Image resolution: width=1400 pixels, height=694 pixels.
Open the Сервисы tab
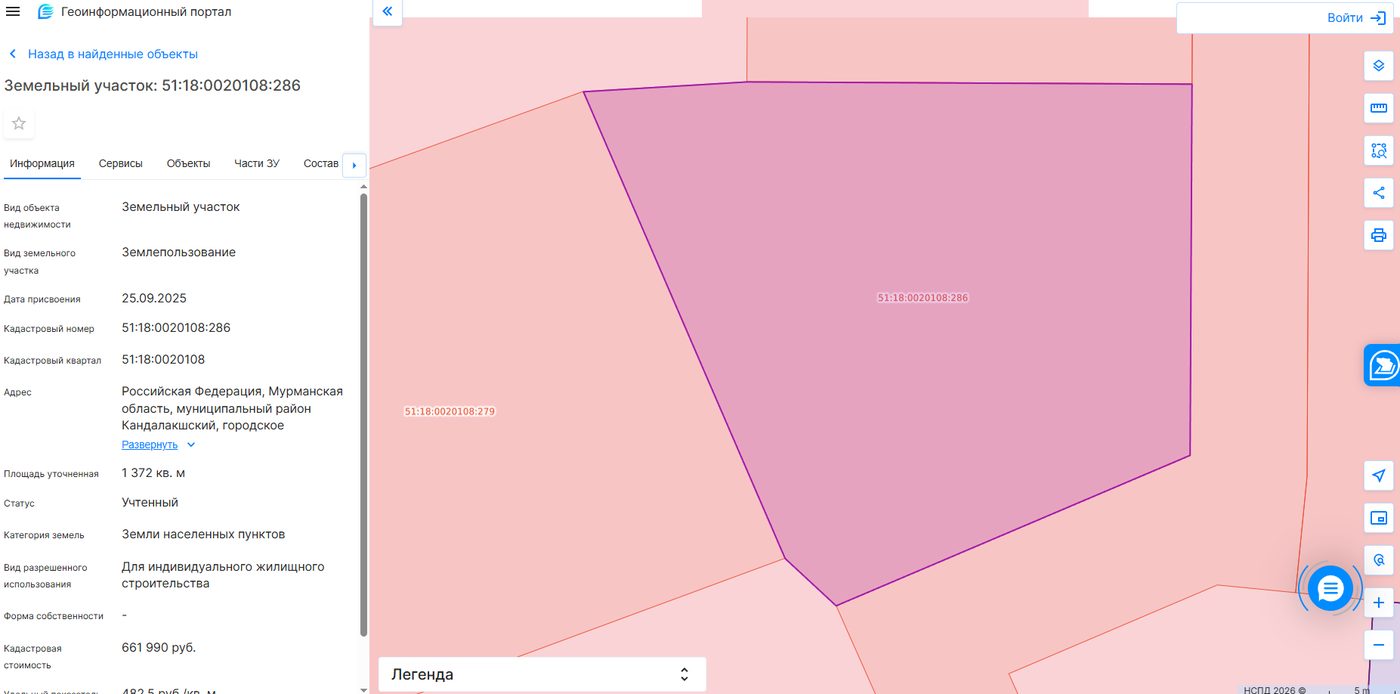(121, 164)
